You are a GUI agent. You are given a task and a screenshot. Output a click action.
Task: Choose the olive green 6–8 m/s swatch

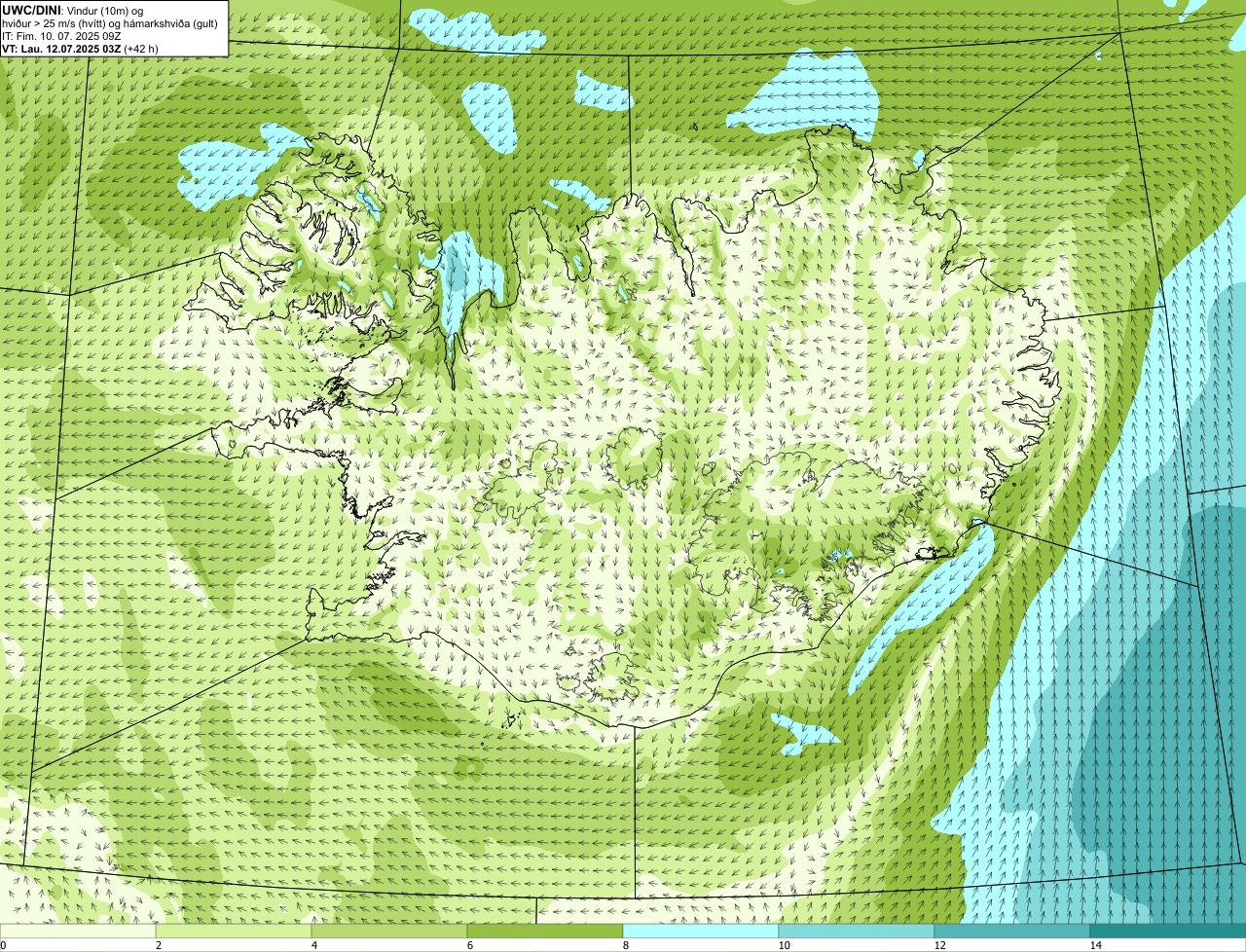[545, 931]
